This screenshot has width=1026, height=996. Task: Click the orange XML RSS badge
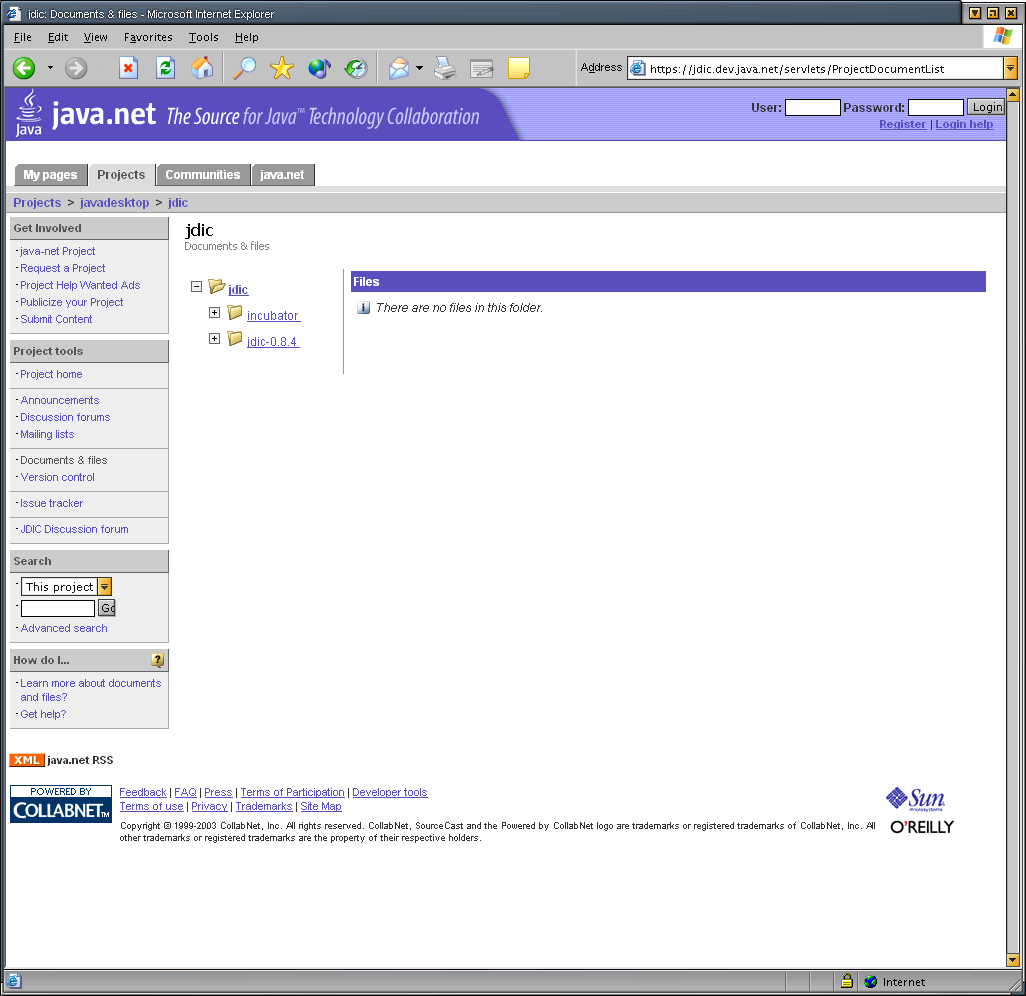coord(27,760)
